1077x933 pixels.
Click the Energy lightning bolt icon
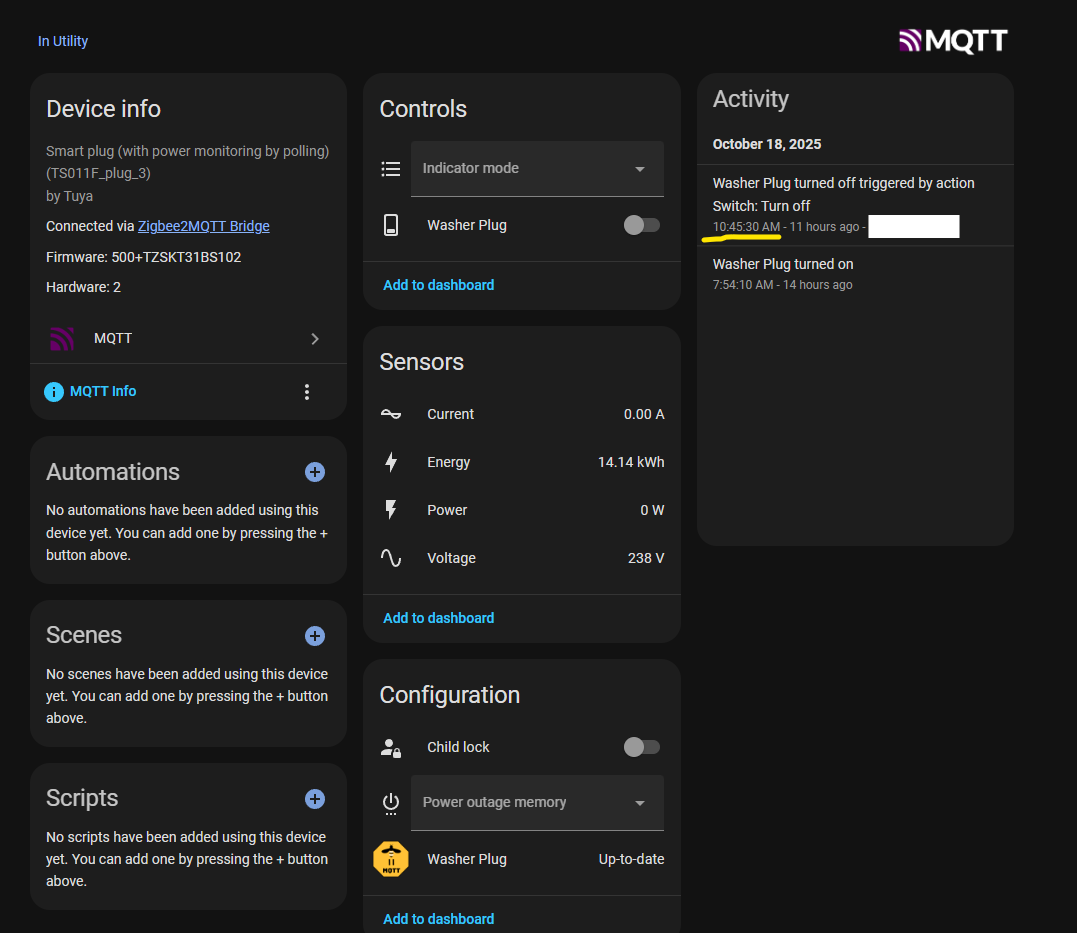click(x=391, y=462)
